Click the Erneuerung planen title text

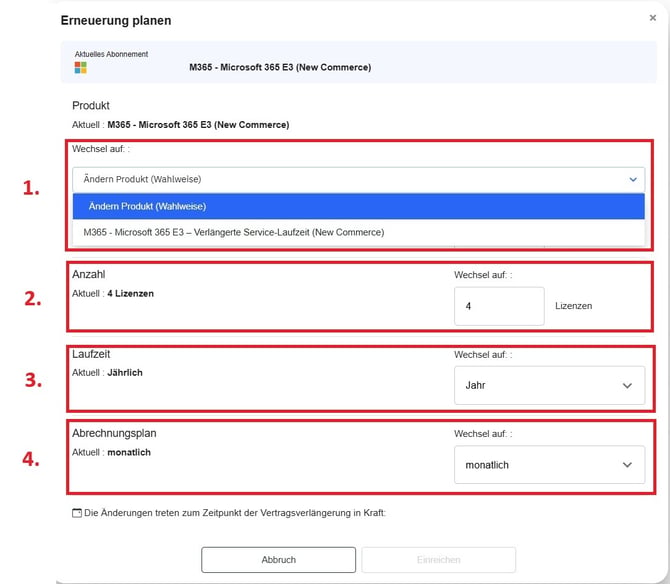(116, 21)
